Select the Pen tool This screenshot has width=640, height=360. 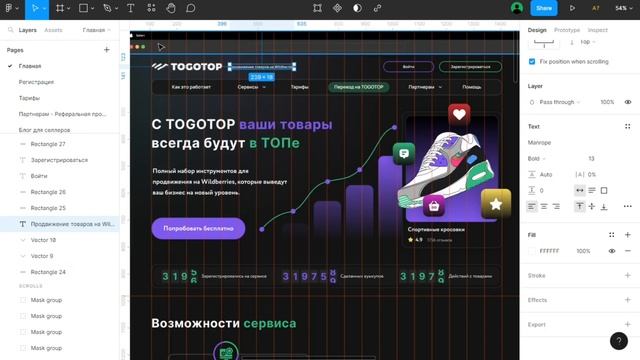107,8
